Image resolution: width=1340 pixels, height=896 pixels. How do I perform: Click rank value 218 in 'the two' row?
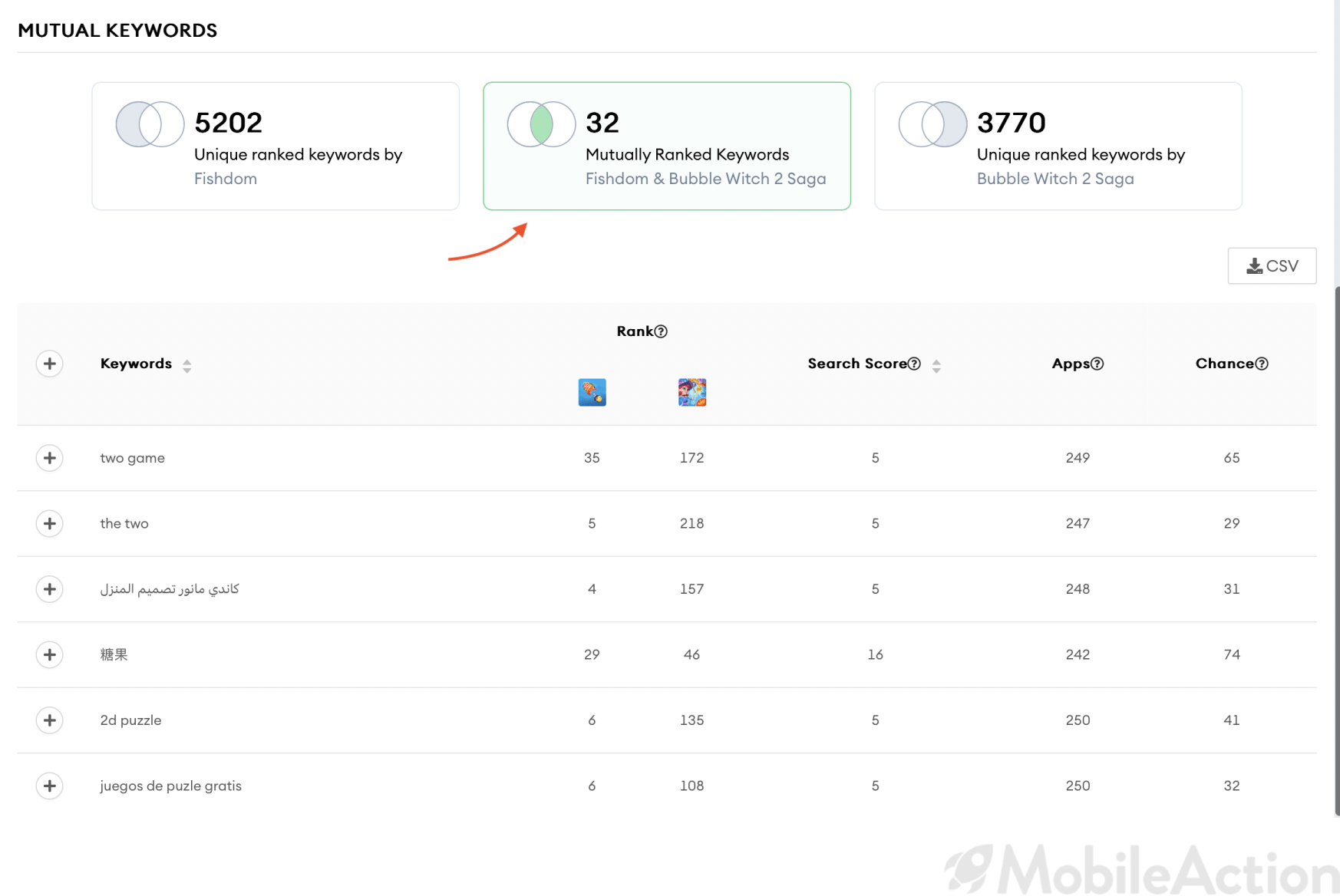tap(691, 523)
